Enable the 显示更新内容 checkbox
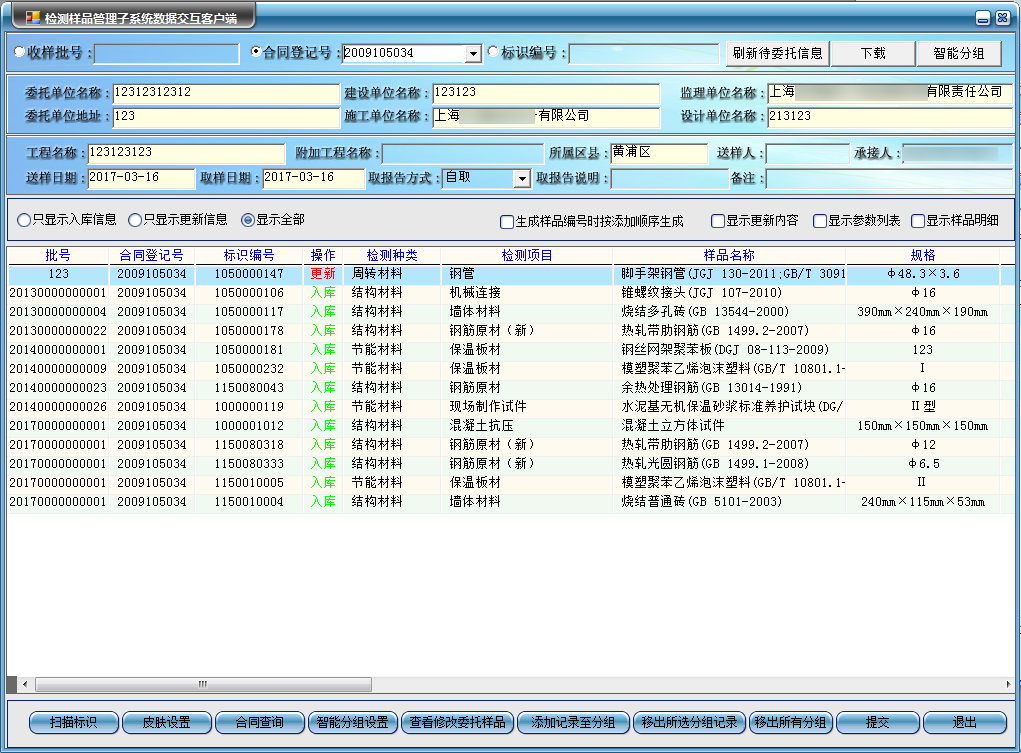The height and width of the screenshot is (753, 1021). (718, 221)
